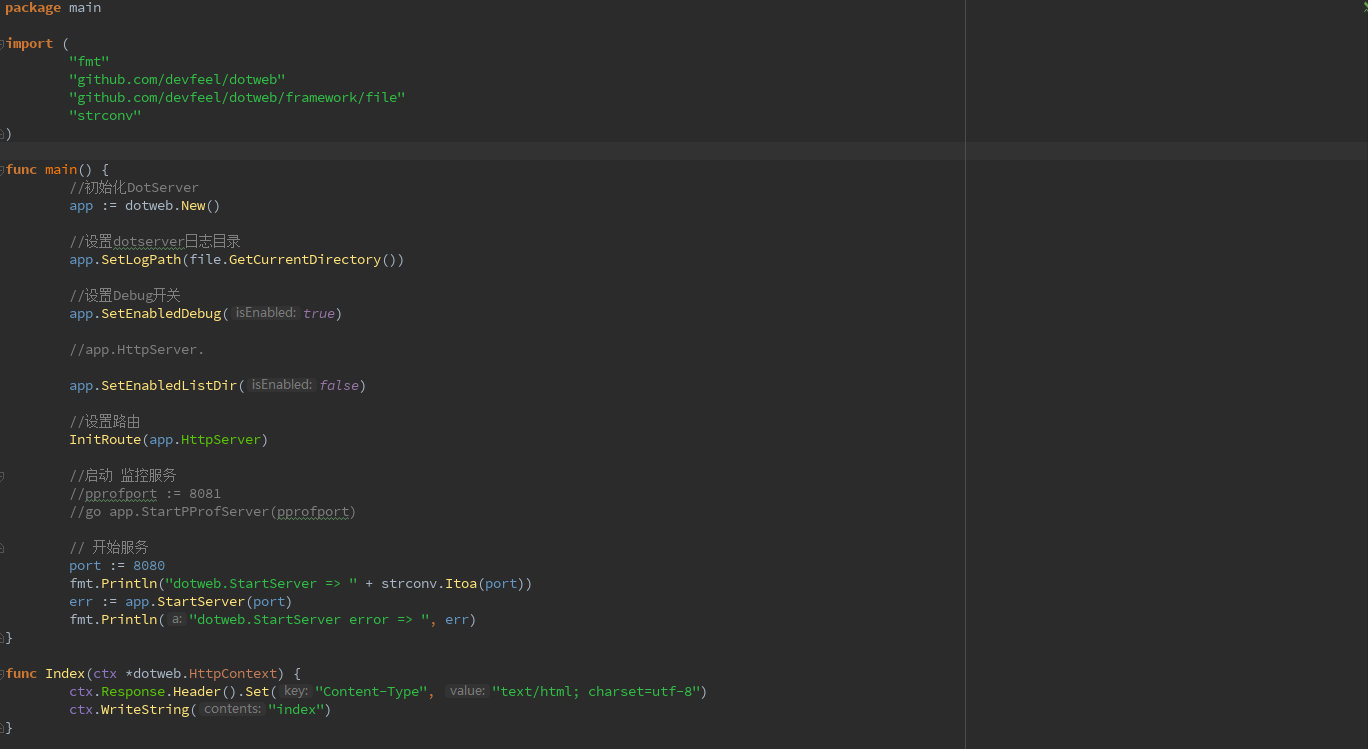Collapse the import block fold marker
The width and height of the screenshot is (1368, 749).
(x=2, y=43)
